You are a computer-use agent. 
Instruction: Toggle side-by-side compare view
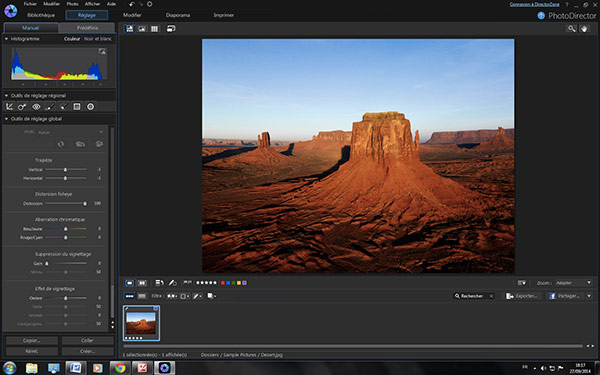pos(142,283)
